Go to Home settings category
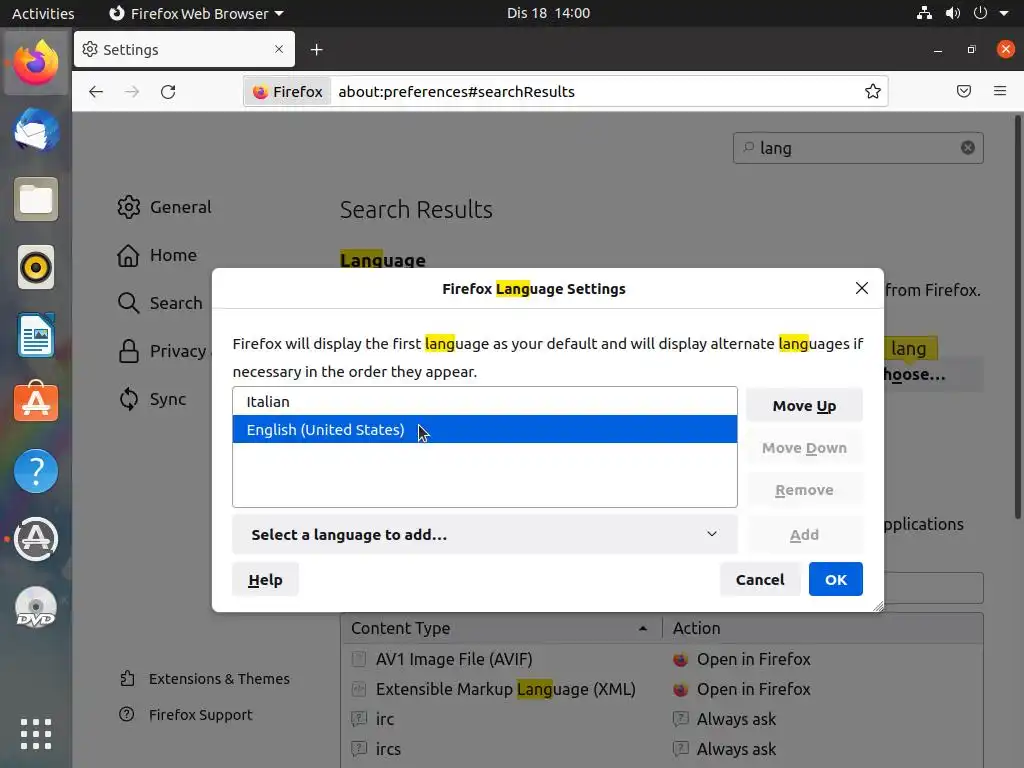 click(x=157, y=255)
